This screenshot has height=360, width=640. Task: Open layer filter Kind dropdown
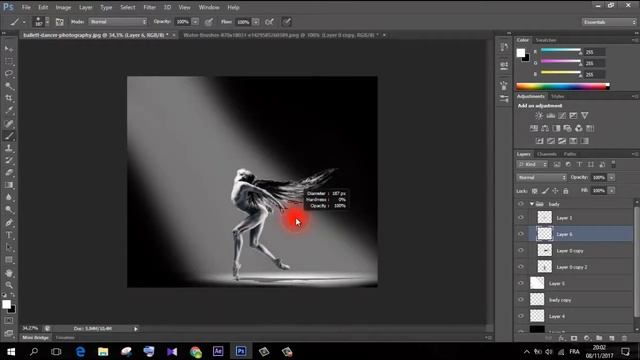pyautogui.click(x=532, y=164)
